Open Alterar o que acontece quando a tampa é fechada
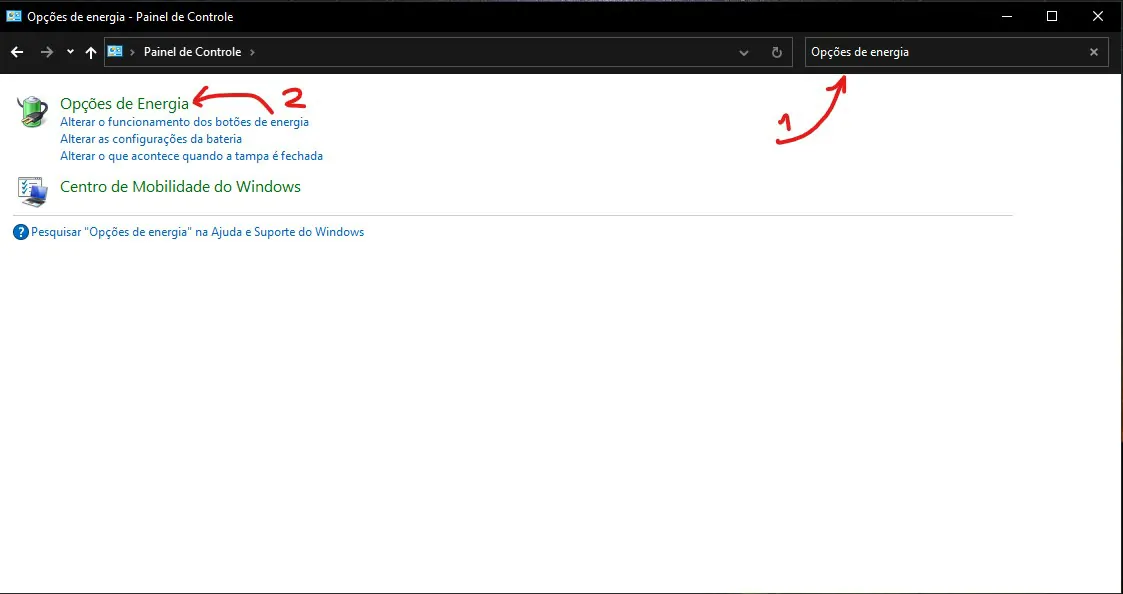The image size is (1123, 594). coord(191,155)
